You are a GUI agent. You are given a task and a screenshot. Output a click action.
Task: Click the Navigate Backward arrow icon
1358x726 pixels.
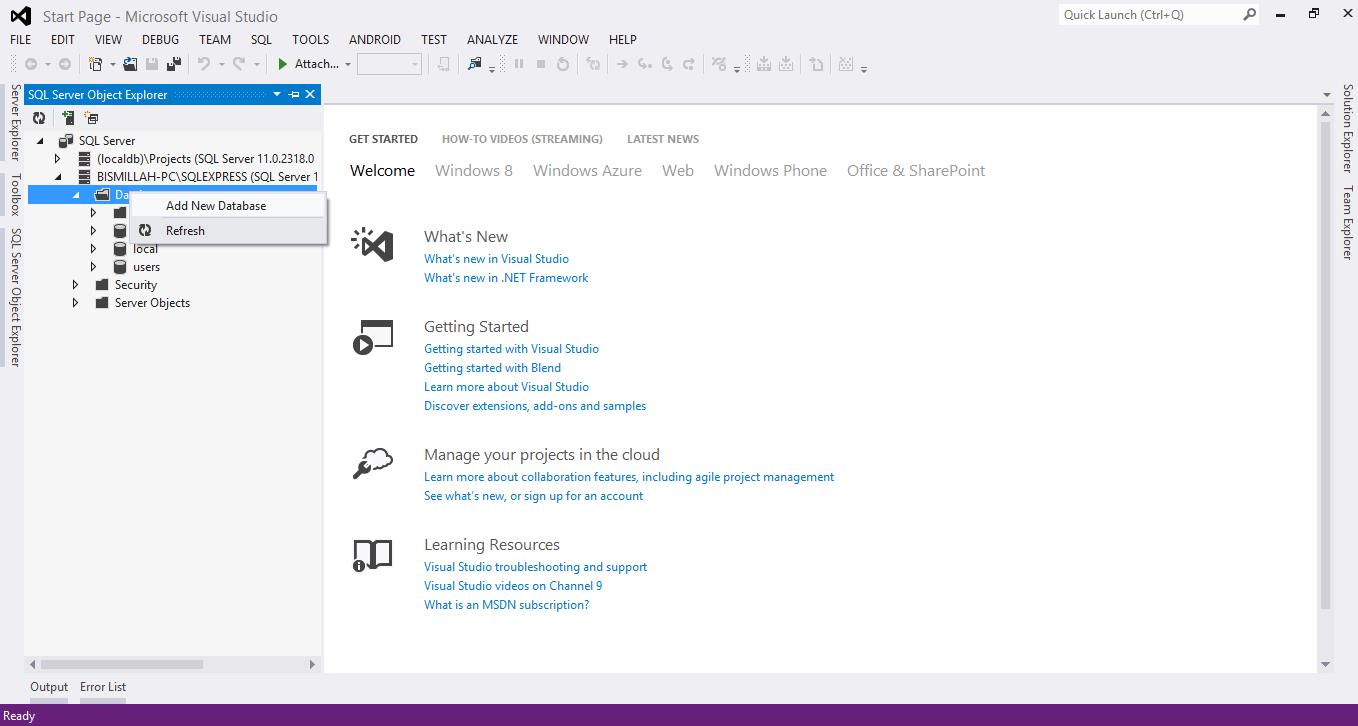[31, 64]
